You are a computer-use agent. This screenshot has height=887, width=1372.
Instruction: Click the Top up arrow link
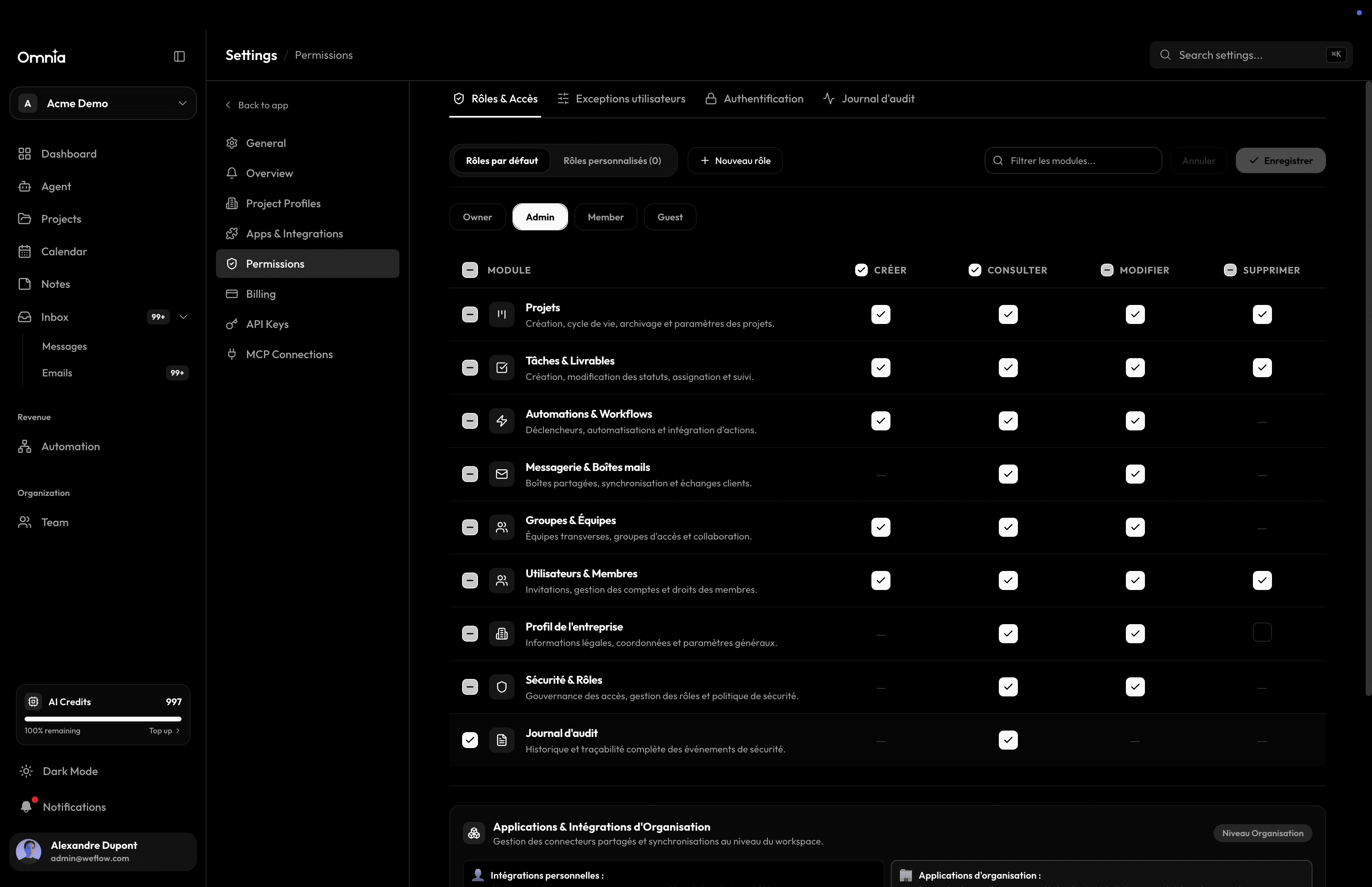click(165, 731)
